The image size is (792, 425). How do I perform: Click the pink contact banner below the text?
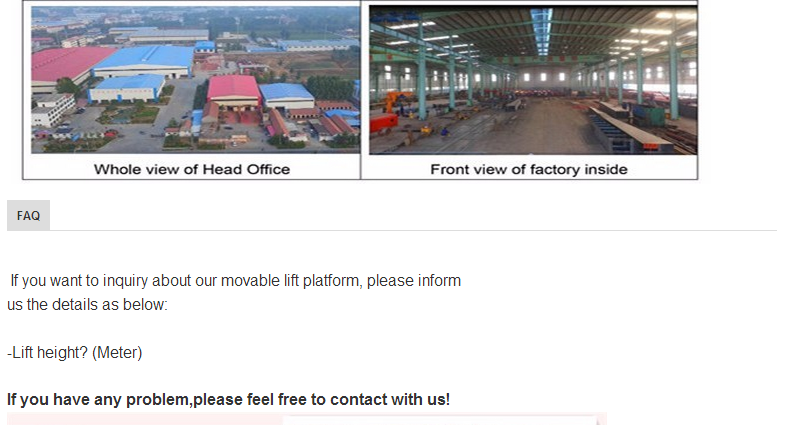[307, 419]
